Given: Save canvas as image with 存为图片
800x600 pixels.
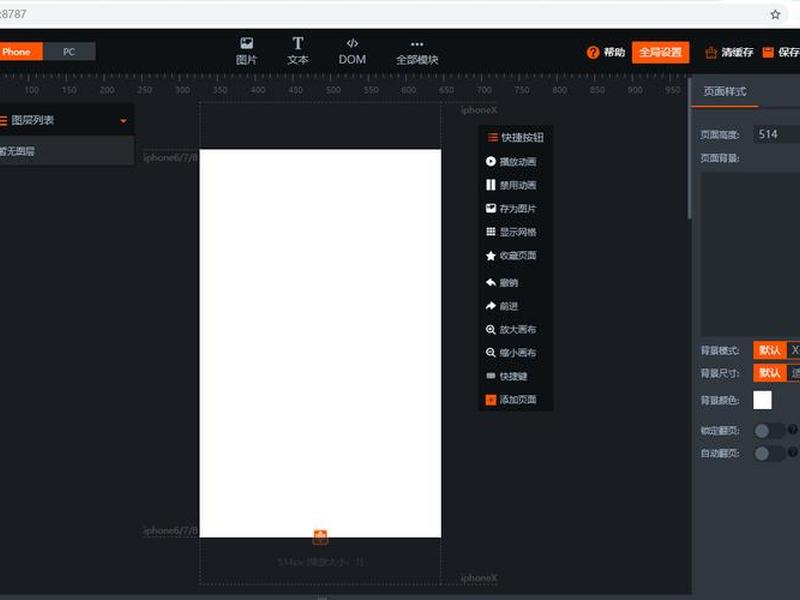Looking at the screenshot, I should pos(511,208).
